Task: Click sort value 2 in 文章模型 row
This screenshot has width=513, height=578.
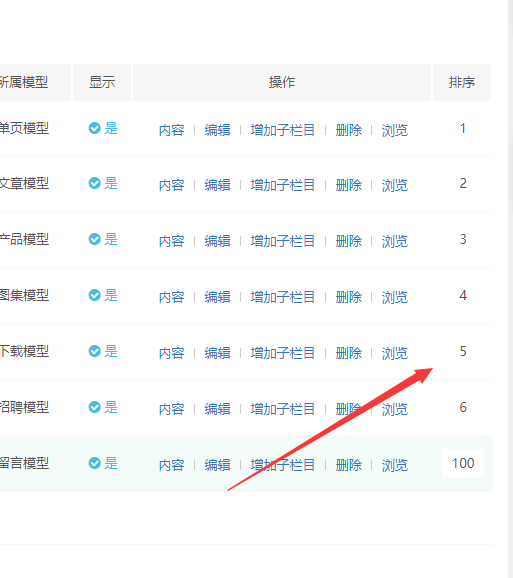Action: [463, 183]
